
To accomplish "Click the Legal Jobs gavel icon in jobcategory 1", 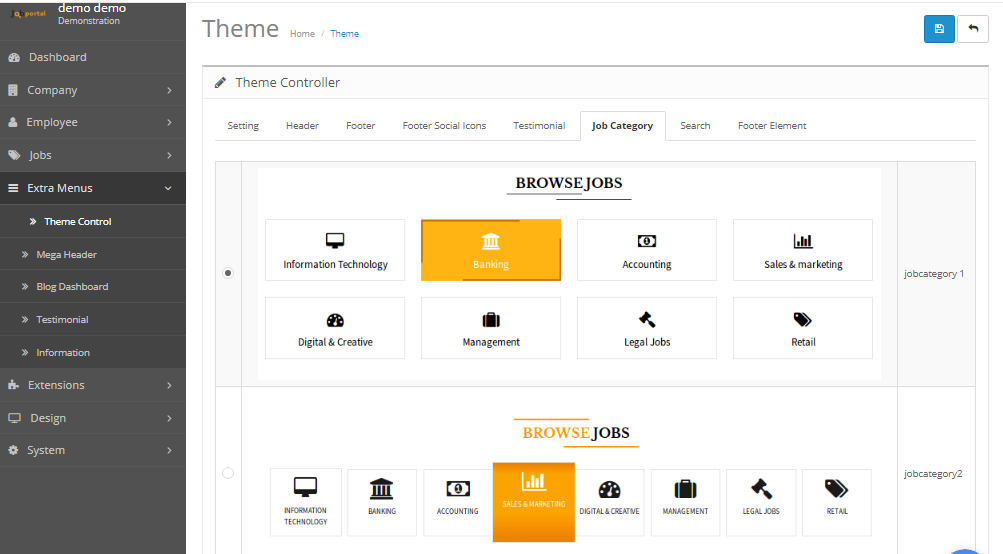I will point(647,320).
